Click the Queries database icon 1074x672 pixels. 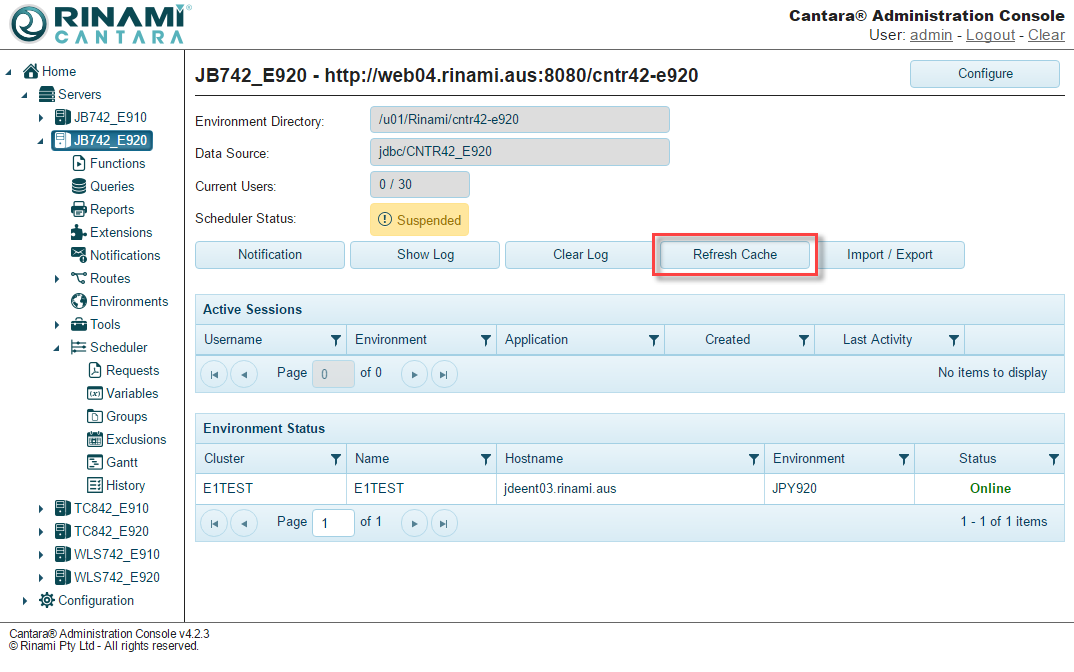point(79,186)
